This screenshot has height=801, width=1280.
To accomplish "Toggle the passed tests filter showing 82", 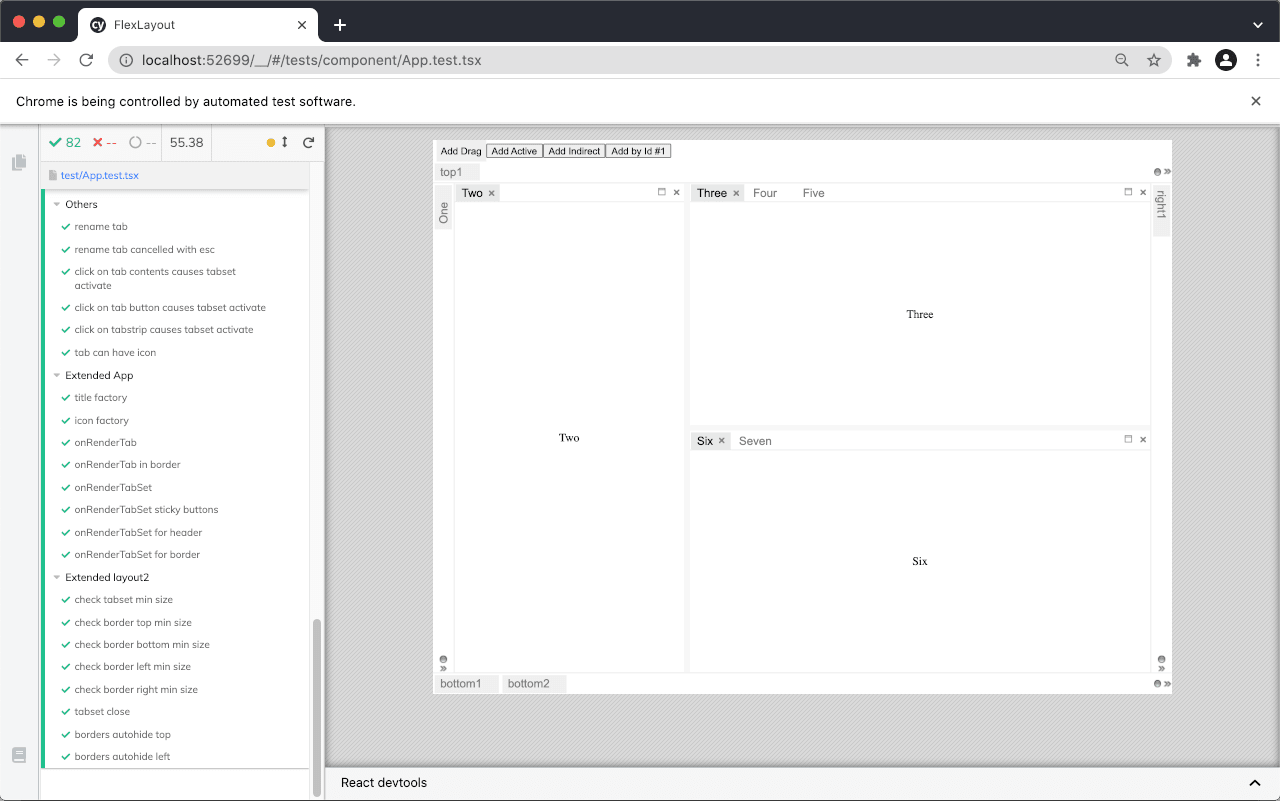I will [64, 142].
